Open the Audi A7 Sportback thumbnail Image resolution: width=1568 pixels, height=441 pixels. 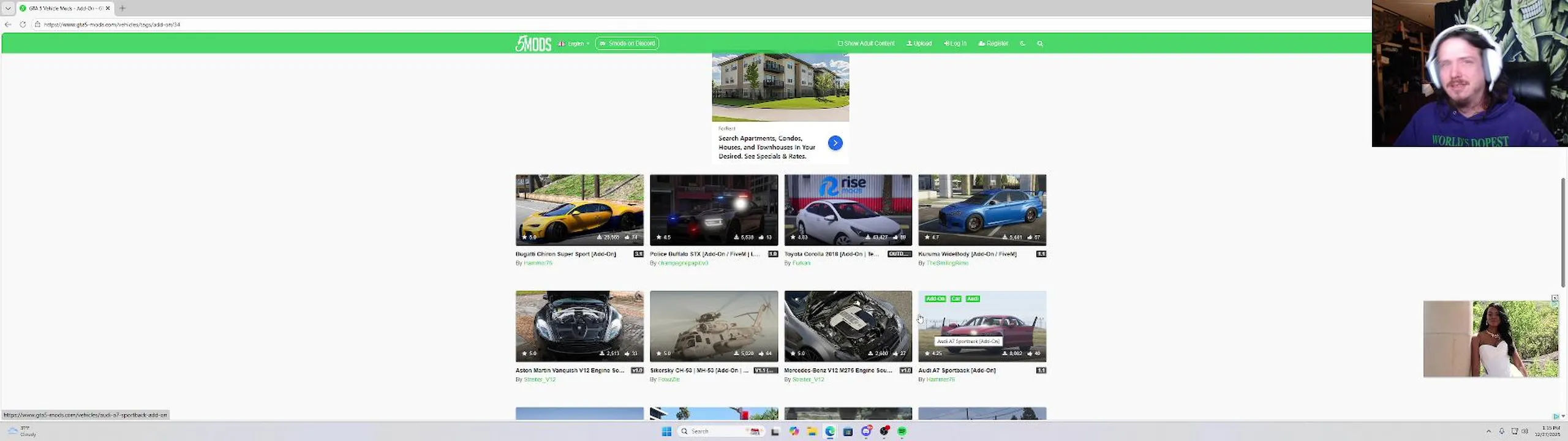click(982, 326)
